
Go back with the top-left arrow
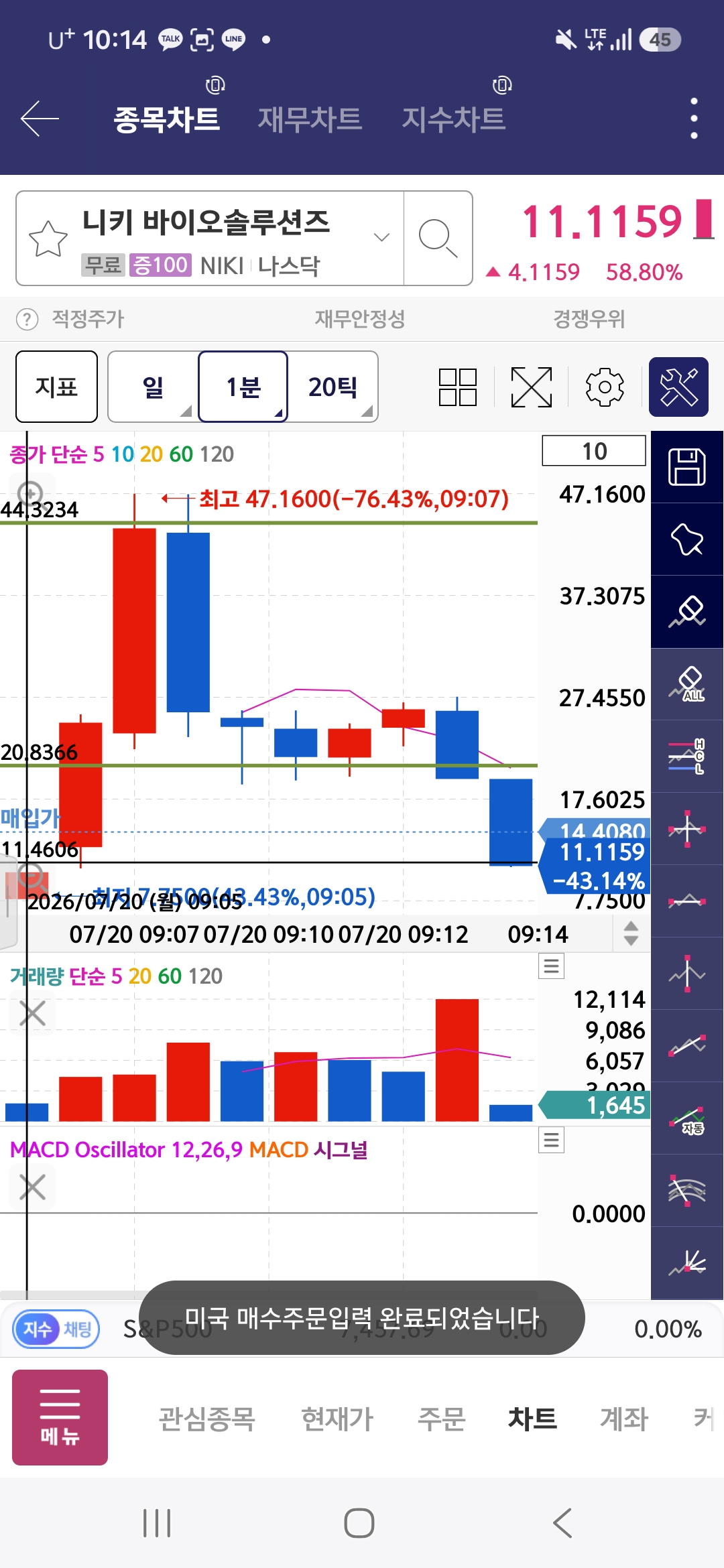(x=40, y=119)
